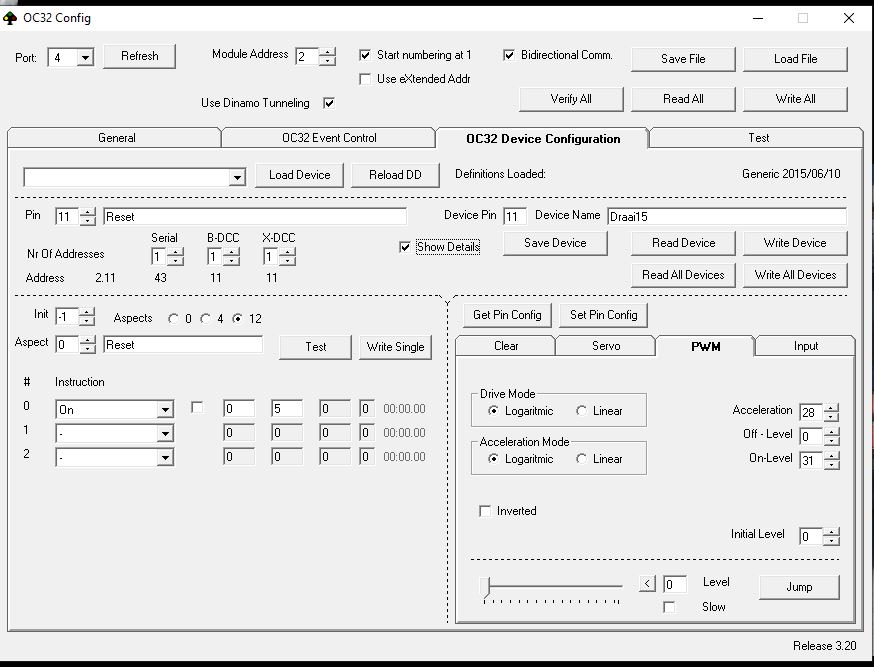Increase the Initial Level spinner
Image resolution: width=874 pixels, height=667 pixels.
point(832,531)
